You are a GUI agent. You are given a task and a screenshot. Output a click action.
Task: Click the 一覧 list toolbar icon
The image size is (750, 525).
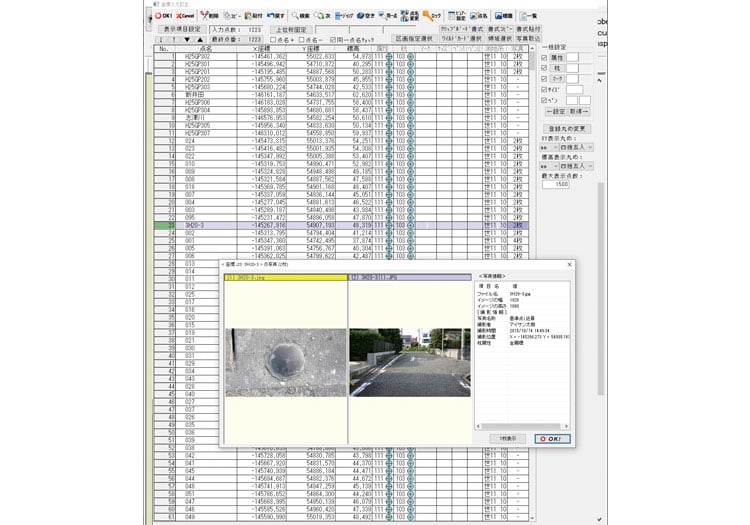point(529,16)
